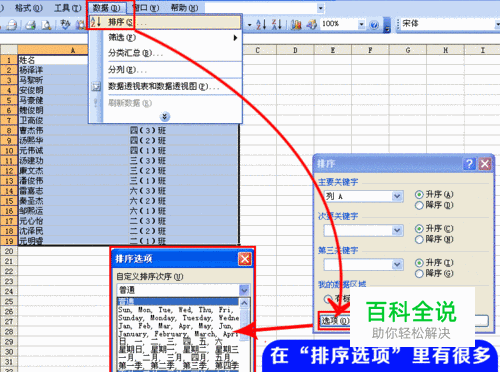
Task: Click cell 六(1)班 in row 16
Action: pos(184,211)
